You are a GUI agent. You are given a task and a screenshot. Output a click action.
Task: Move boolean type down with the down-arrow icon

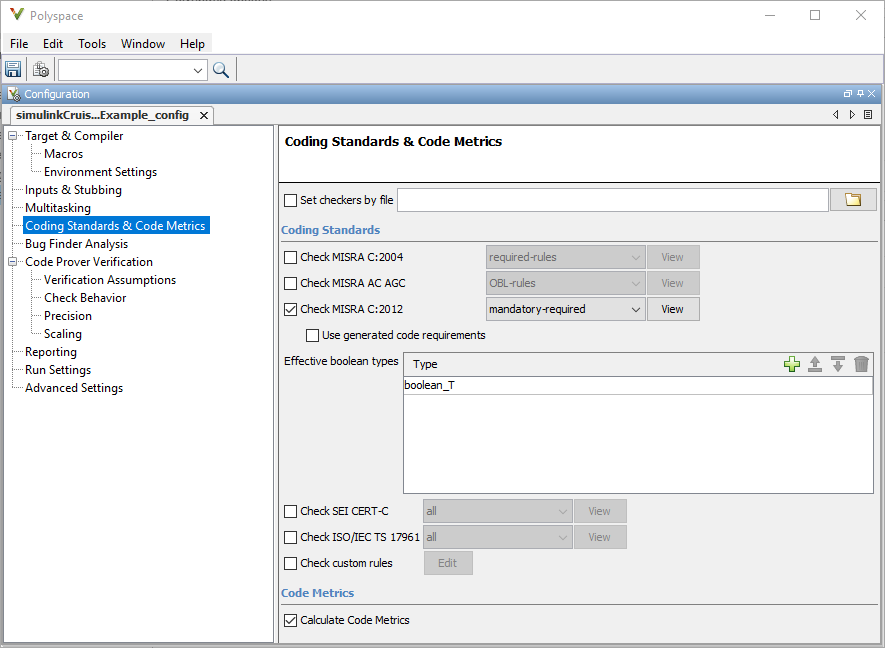(x=838, y=364)
